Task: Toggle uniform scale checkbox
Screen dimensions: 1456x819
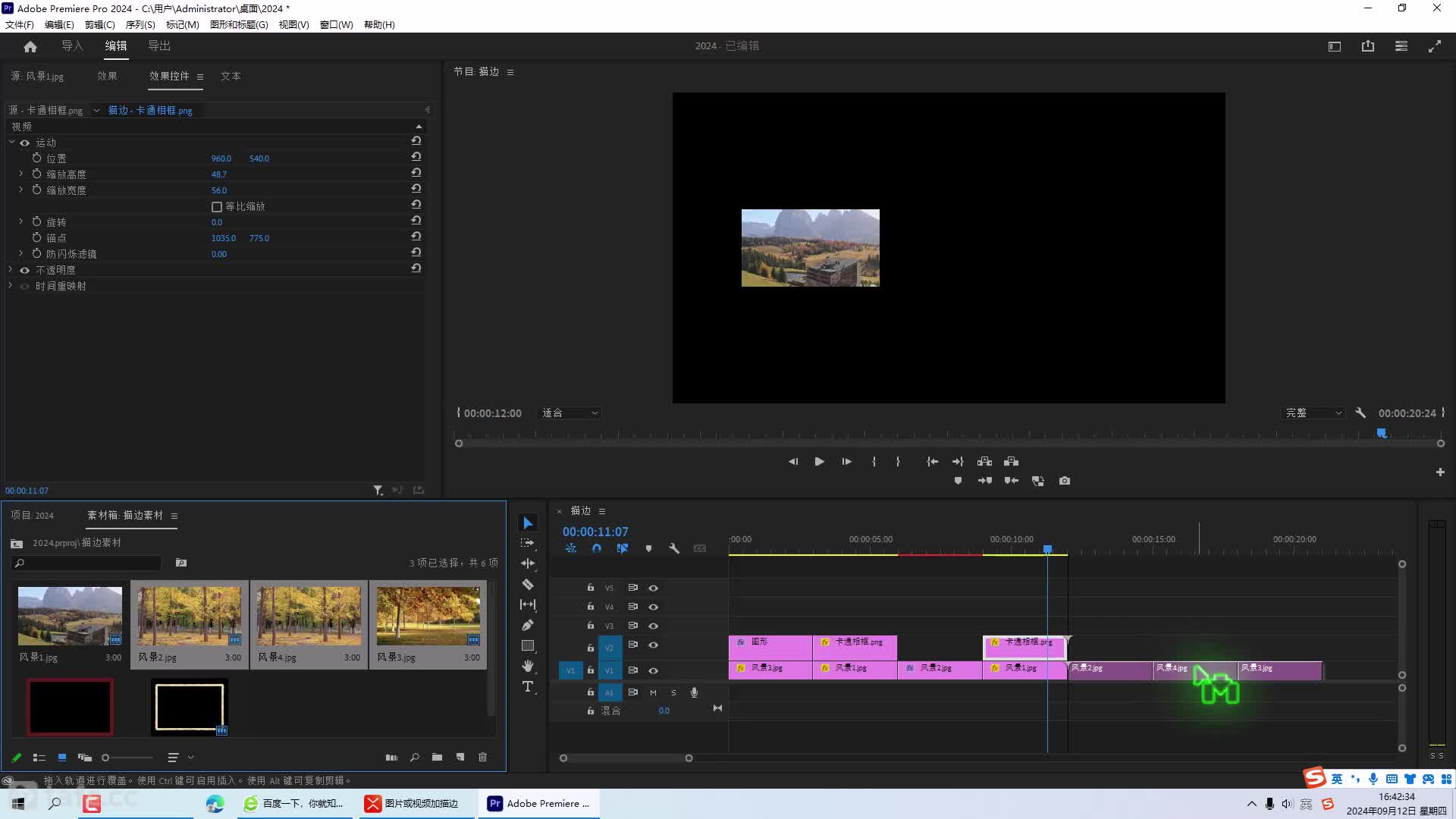Action: coord(217,206)
